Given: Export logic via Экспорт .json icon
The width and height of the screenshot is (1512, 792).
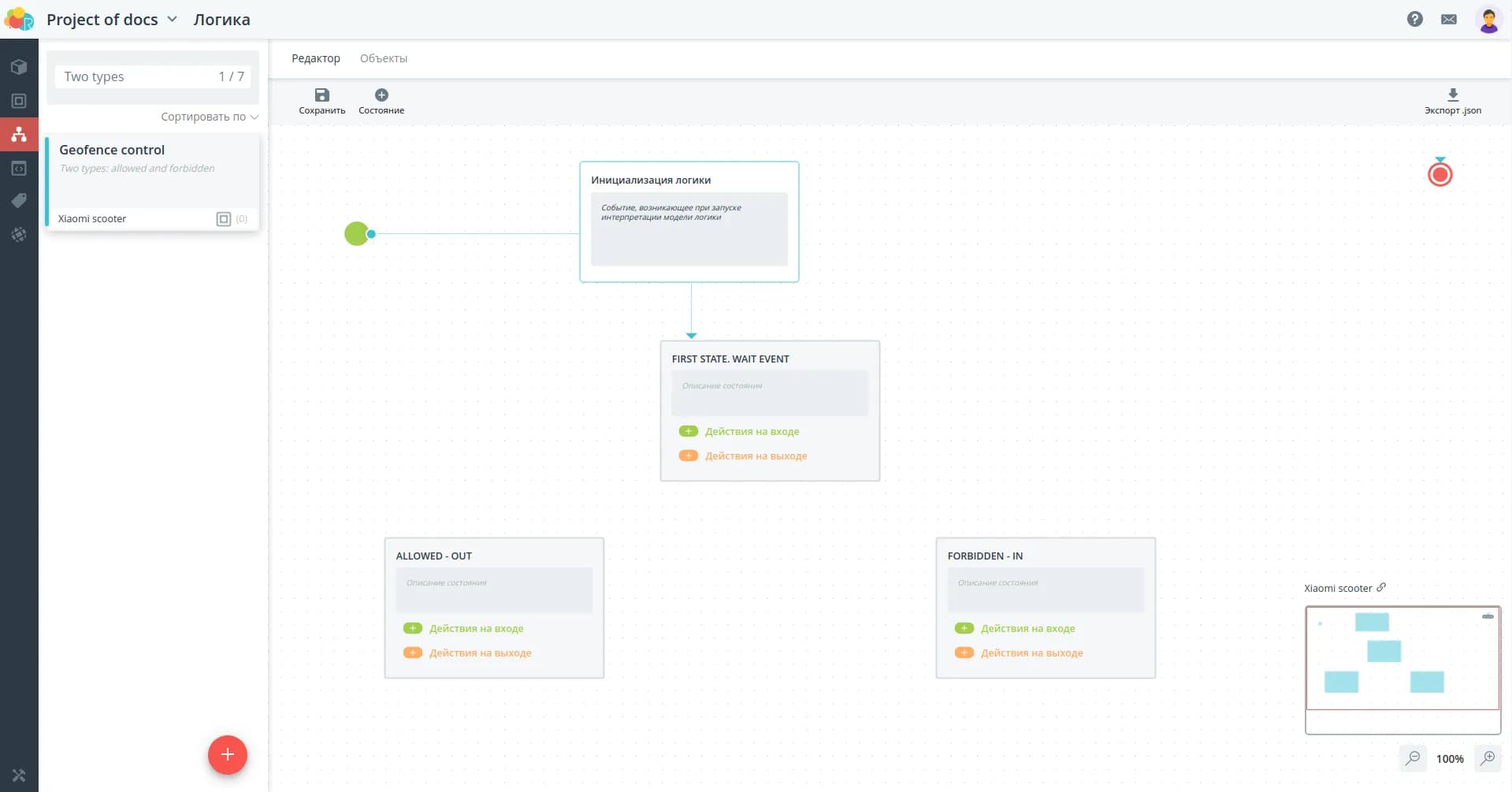Looking at the screenshot, I should (1452, 96).
